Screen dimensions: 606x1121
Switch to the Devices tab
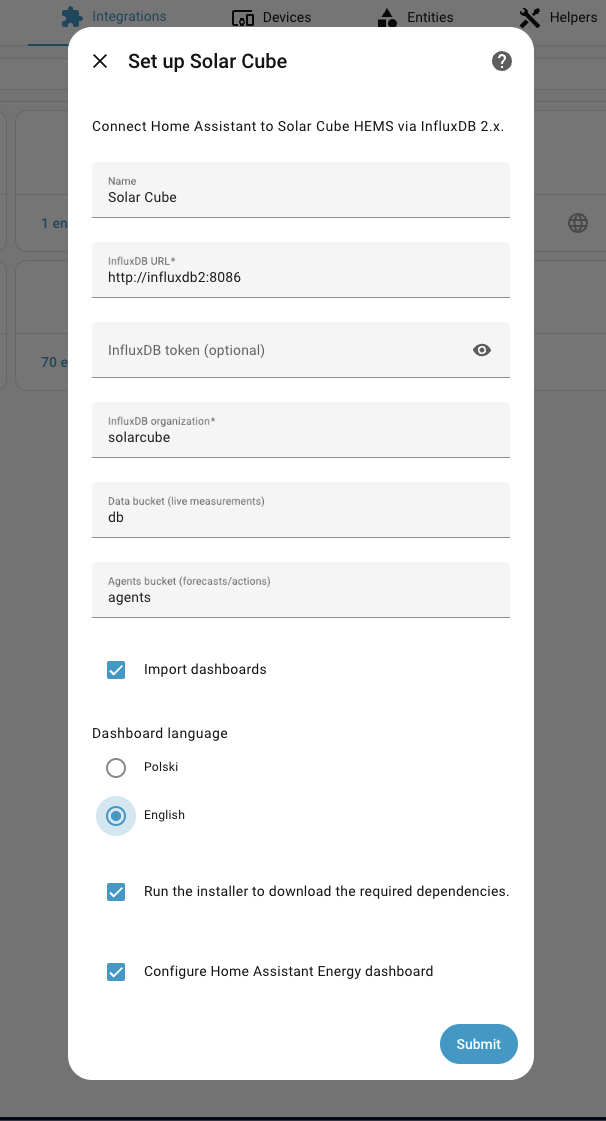272,18
